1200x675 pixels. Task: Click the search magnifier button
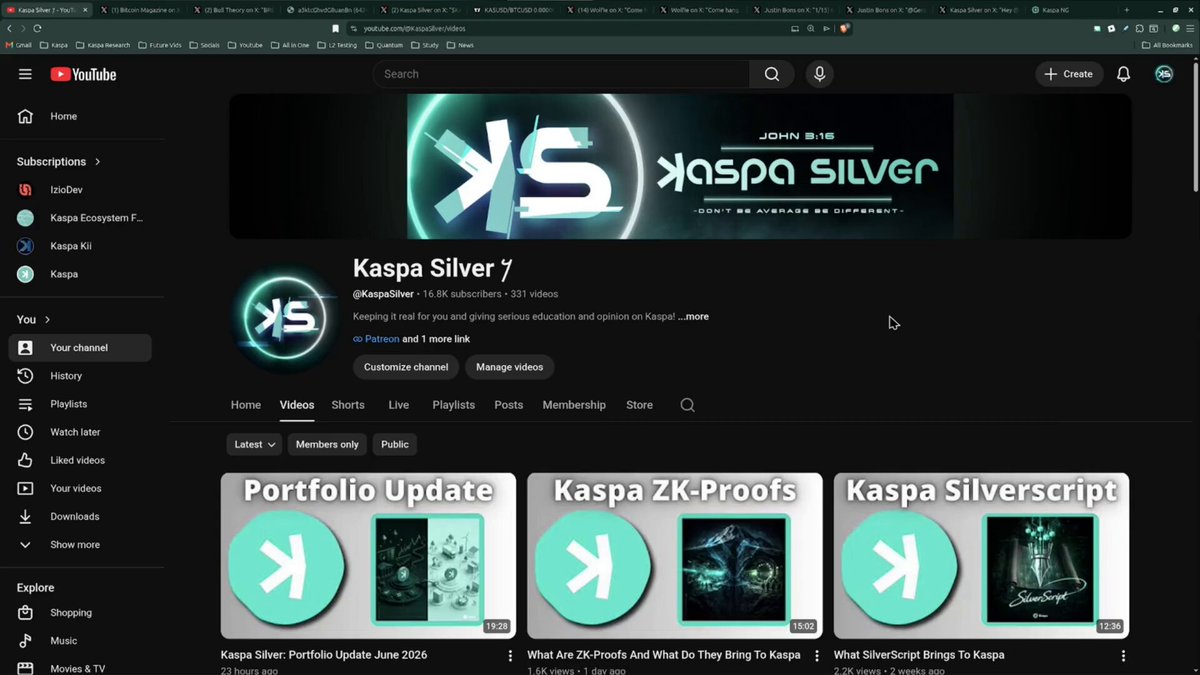(772, 74)
